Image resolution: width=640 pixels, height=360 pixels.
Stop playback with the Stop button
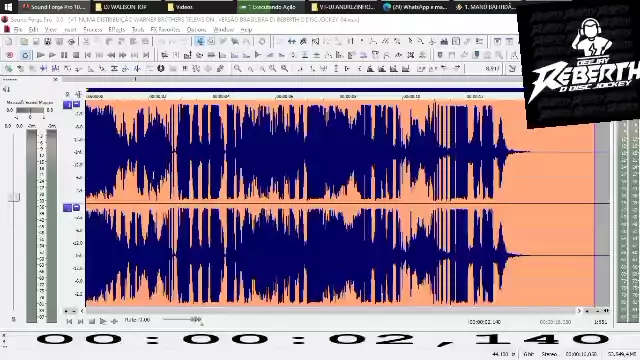coord(76,55)
